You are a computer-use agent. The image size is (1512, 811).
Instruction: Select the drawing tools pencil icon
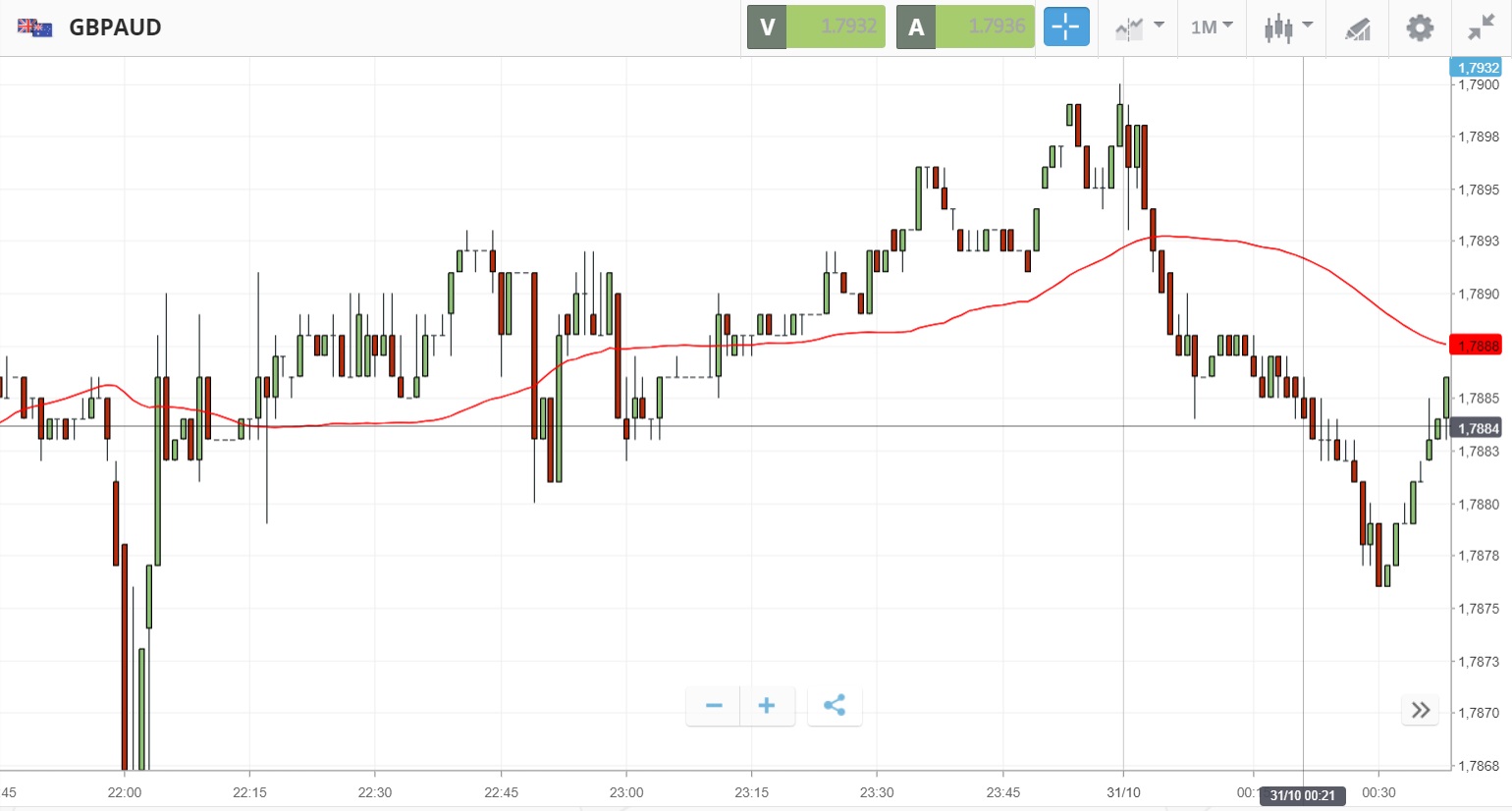pos(1358,28)
